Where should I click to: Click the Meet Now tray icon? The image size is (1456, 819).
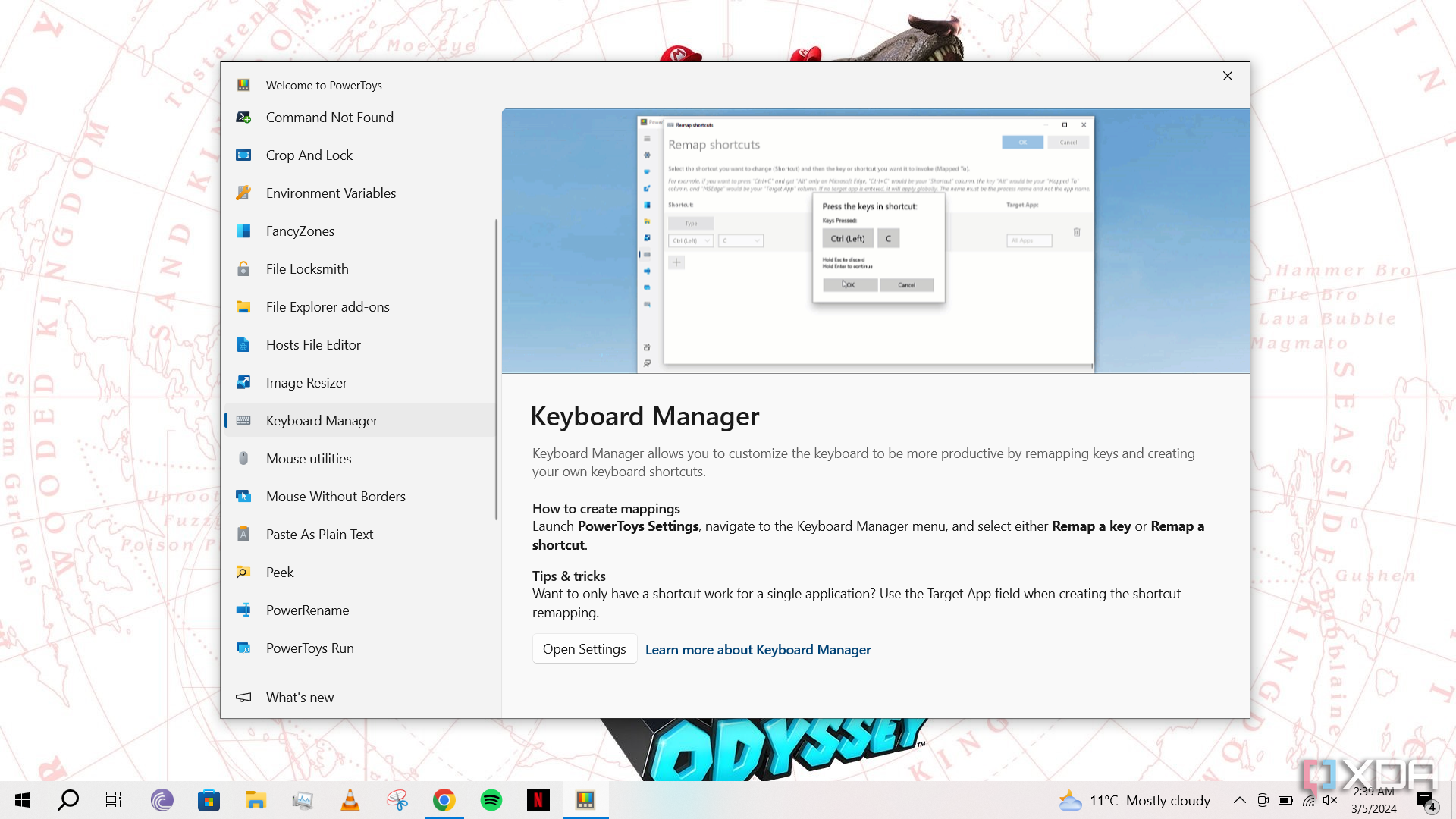1263,800
